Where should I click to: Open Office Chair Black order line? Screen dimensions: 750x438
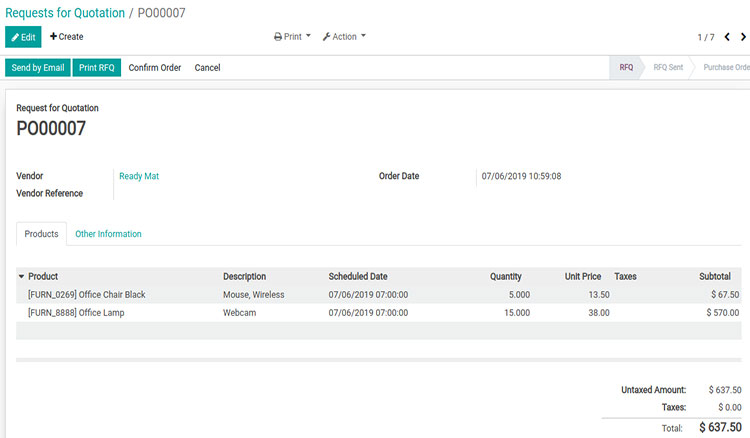87,295
